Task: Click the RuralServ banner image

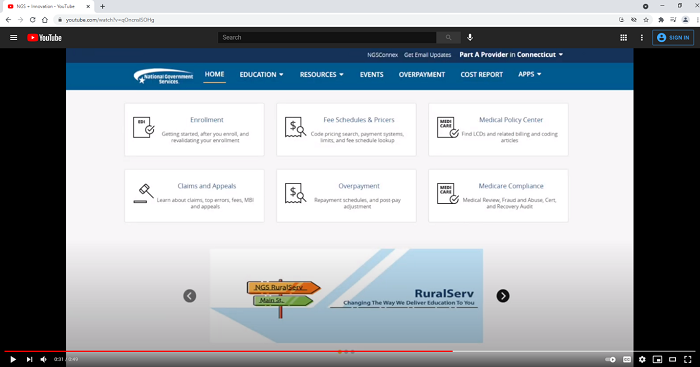Action: click(346, 296)
